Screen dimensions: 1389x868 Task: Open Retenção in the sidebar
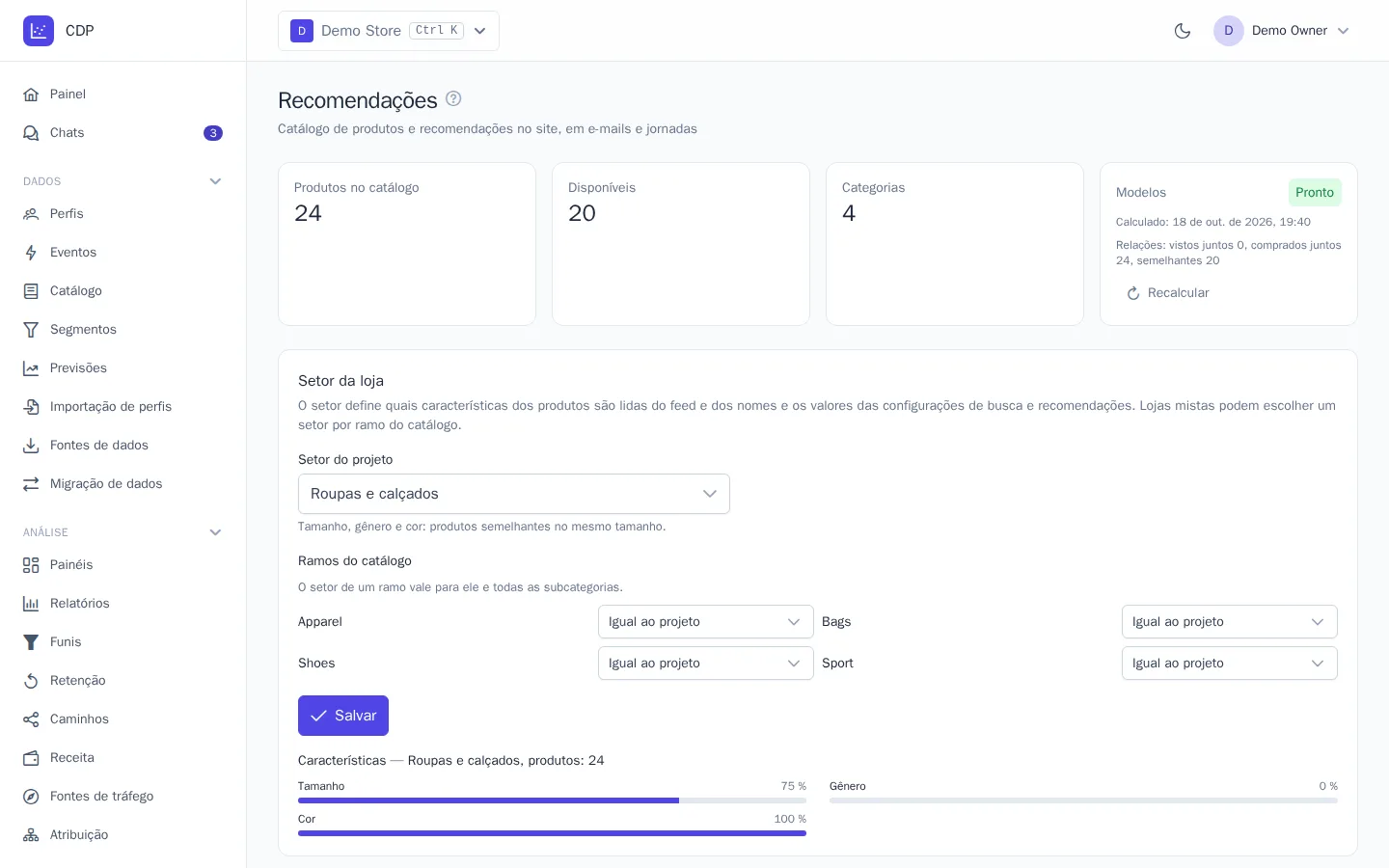click(123, 681)
